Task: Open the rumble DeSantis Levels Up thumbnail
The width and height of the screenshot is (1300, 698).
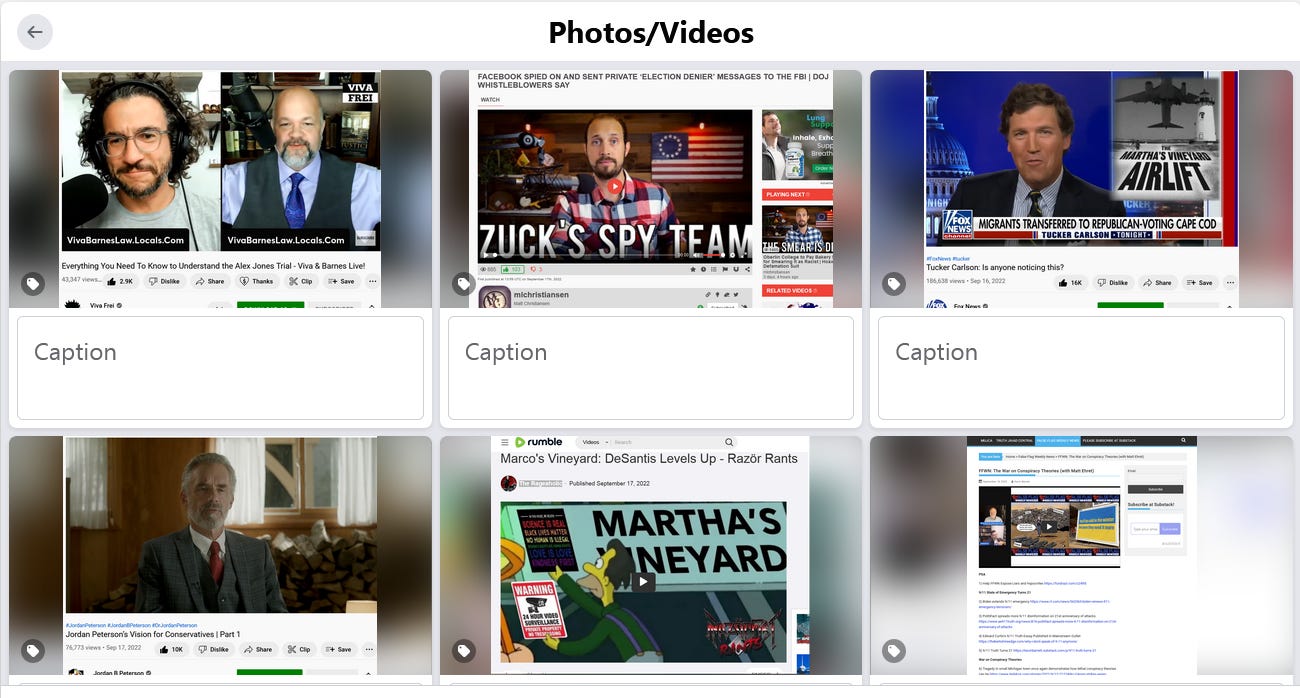Action: tap(650, 555)
